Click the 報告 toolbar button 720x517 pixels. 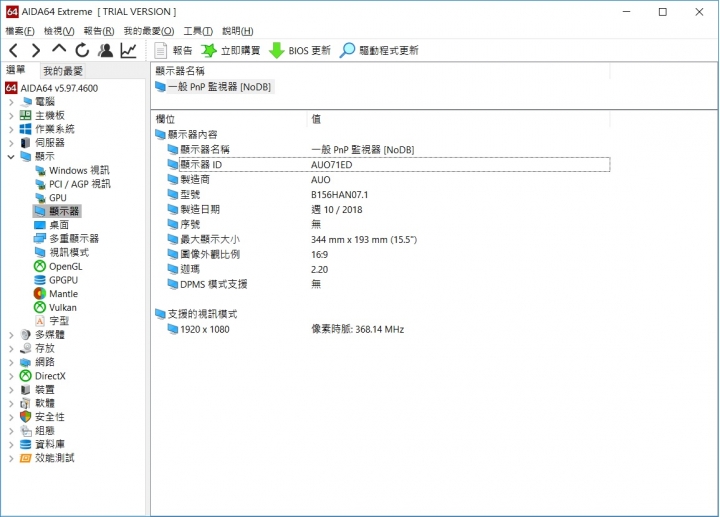(x=174, y=51)
